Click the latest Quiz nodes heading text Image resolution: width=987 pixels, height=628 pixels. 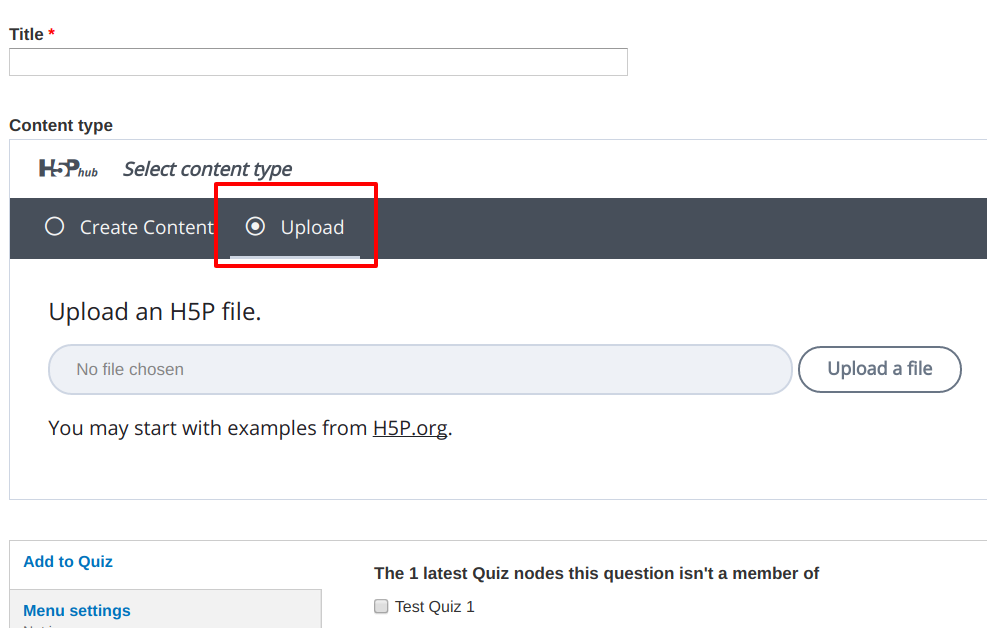(596, 573)
